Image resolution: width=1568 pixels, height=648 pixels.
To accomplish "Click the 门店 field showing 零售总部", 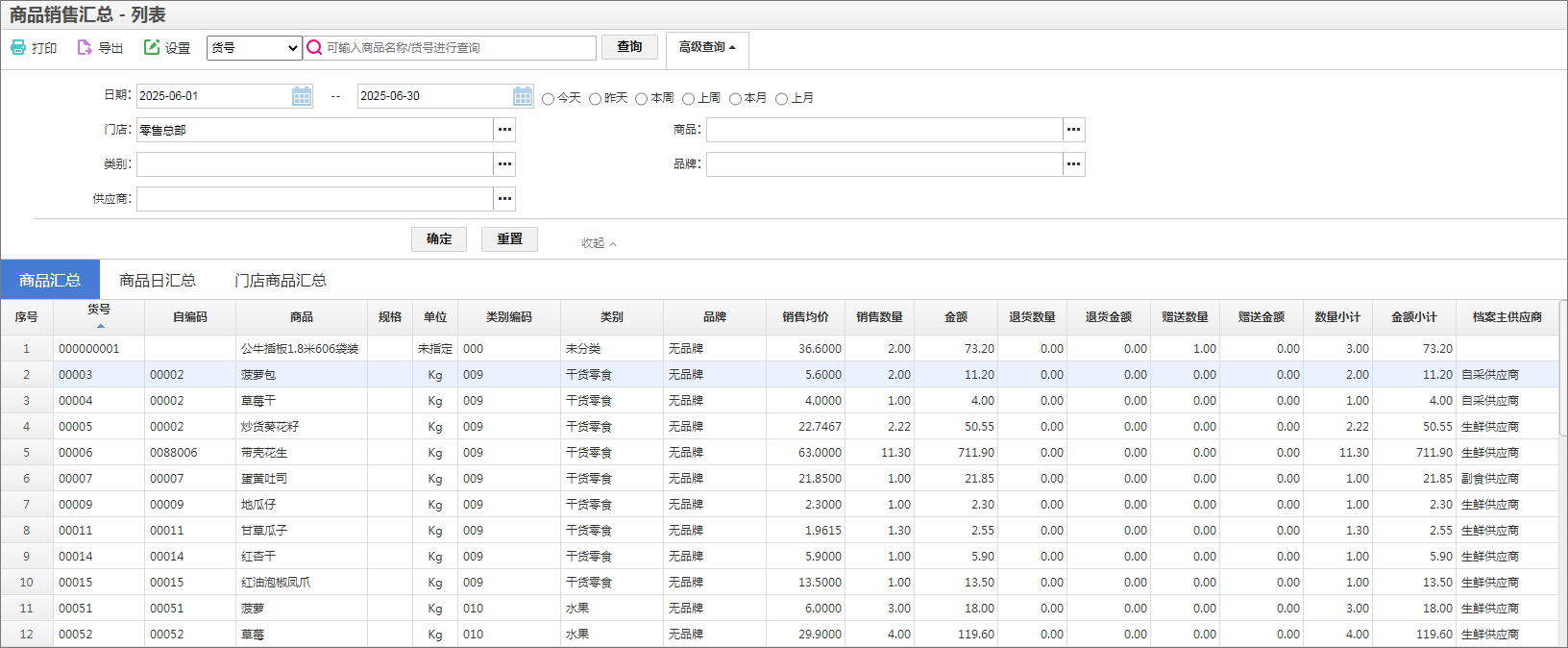I will point(315,130).
